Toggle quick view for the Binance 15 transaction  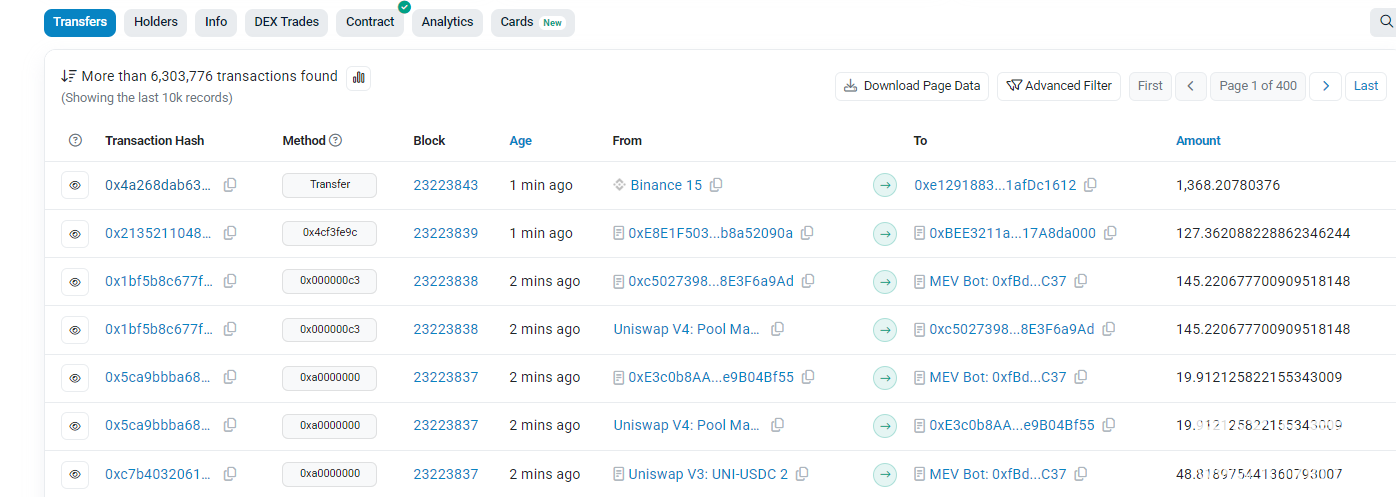[75, 186]
